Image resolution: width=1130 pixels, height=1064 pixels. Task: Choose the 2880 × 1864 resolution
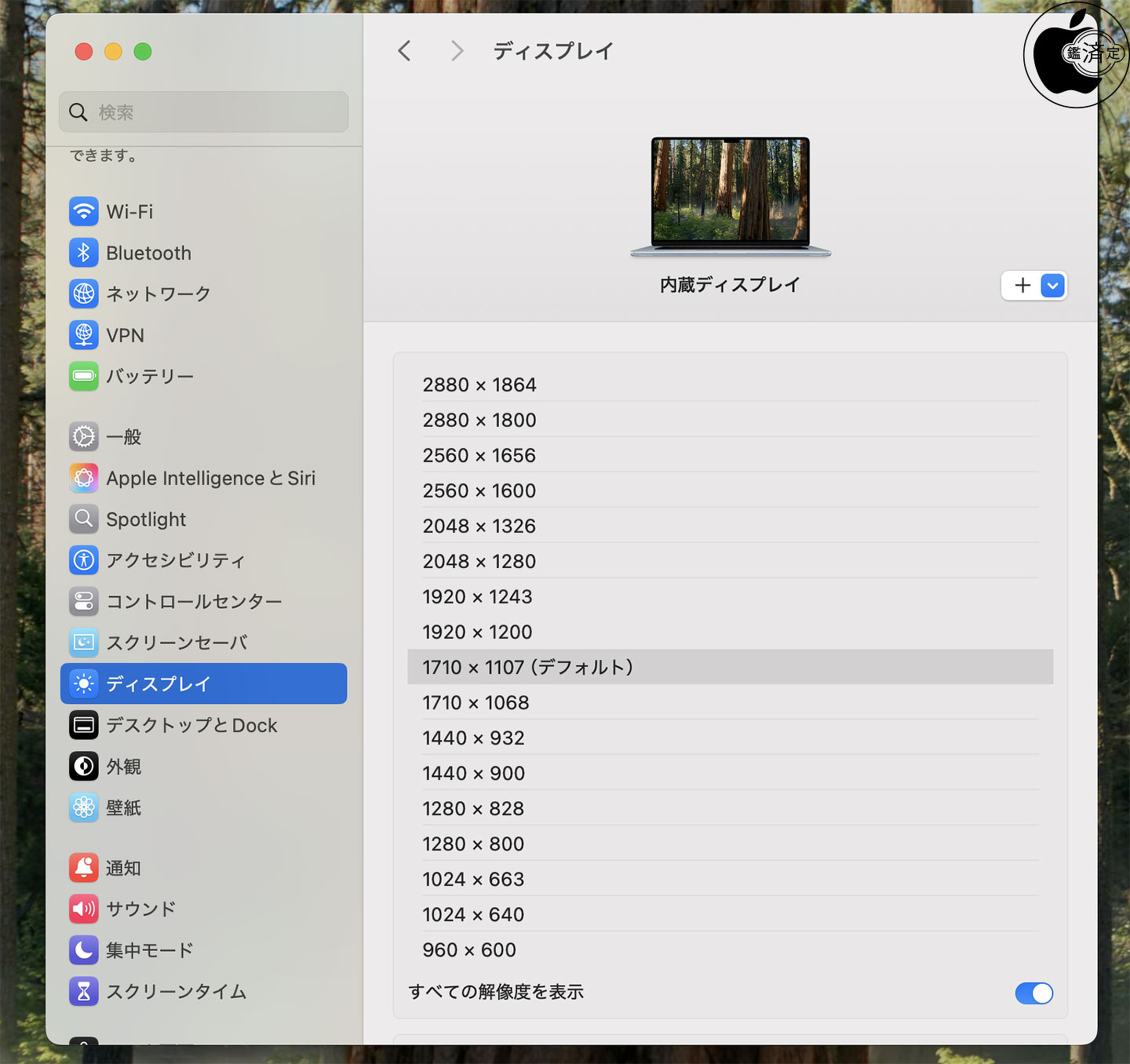click(479, 384)
